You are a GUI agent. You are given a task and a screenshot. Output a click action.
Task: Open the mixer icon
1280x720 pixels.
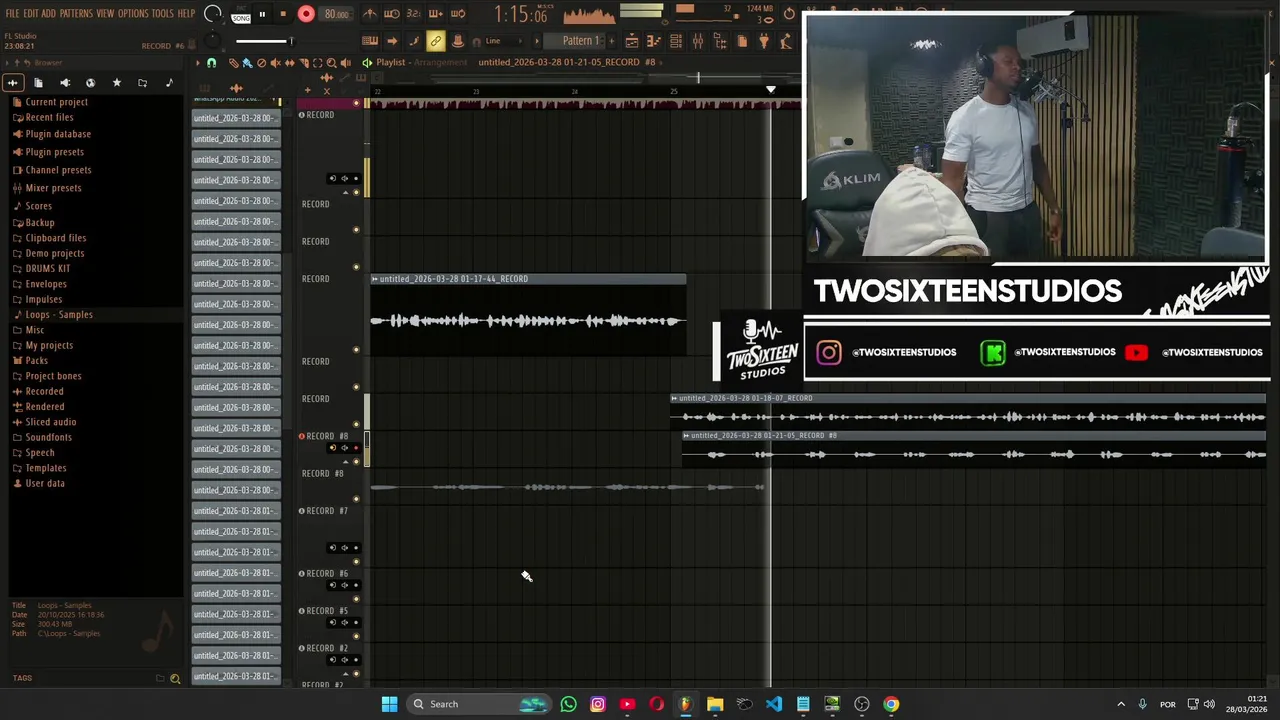(698, 41)
